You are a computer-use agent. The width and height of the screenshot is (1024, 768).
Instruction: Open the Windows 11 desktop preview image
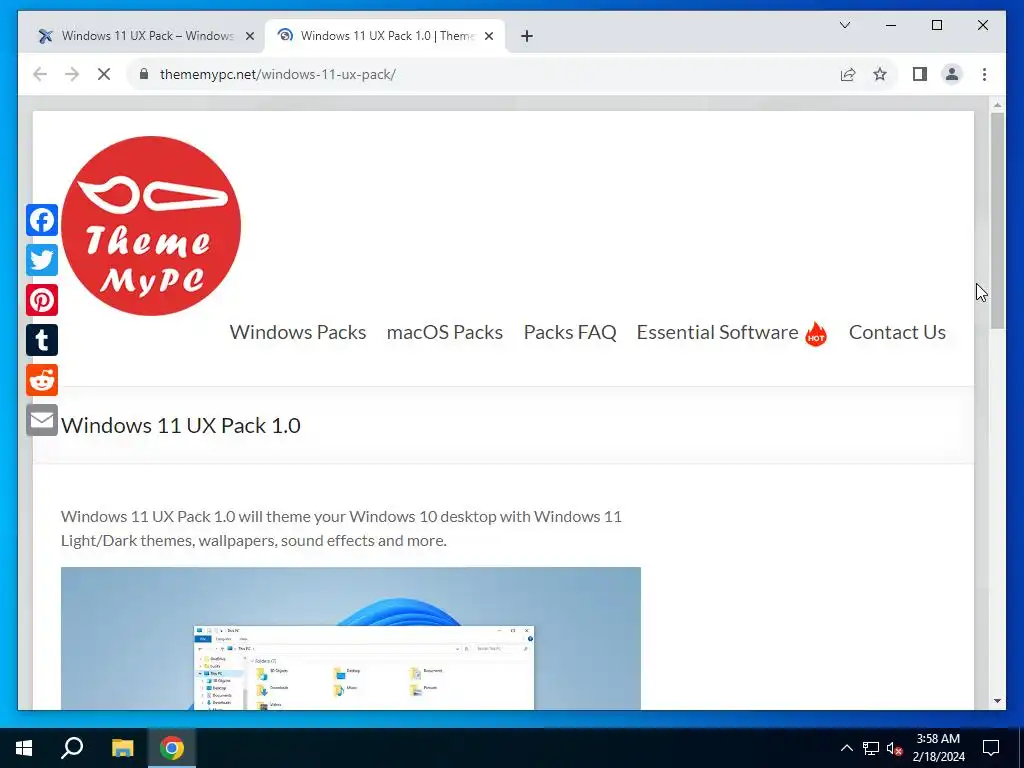(351, 638)
